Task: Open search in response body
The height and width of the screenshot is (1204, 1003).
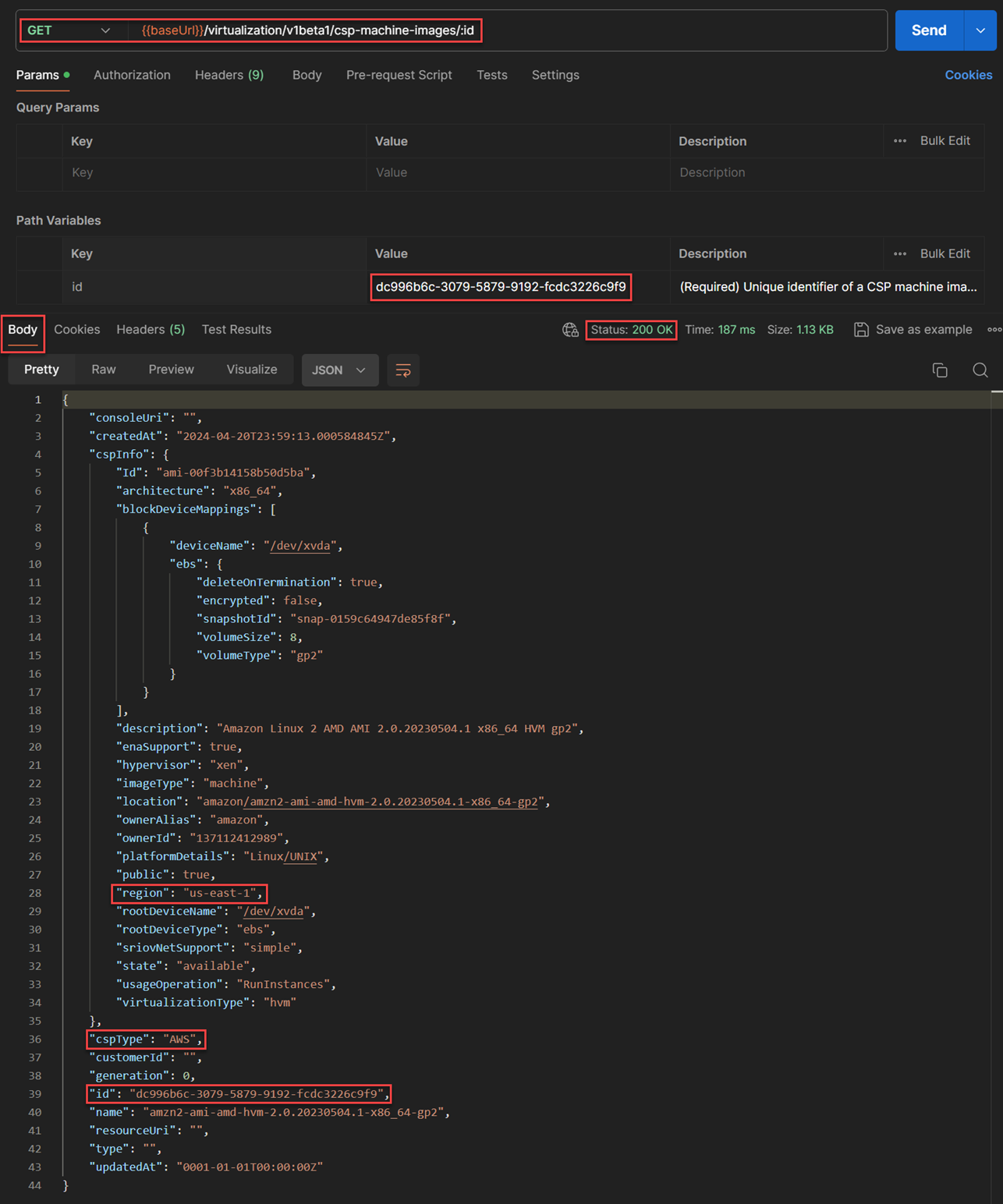Action: tap(980, 370)
